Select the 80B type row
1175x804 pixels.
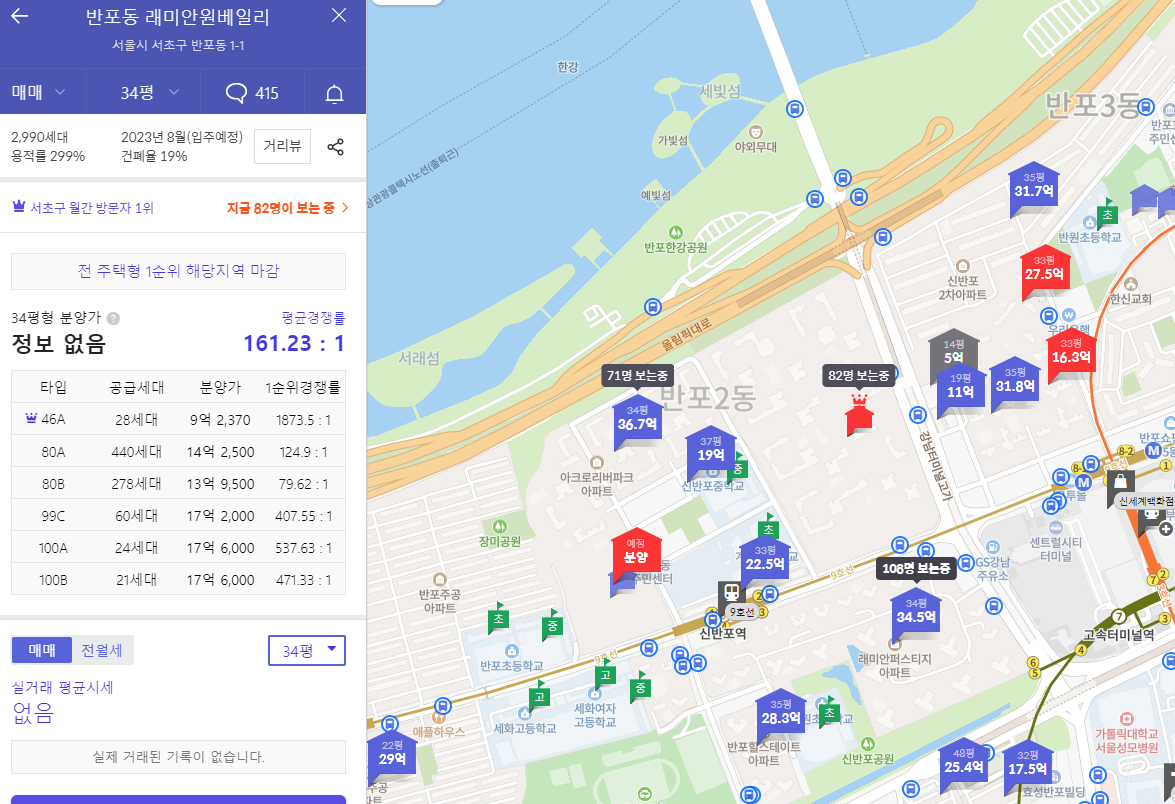point(178,483)
